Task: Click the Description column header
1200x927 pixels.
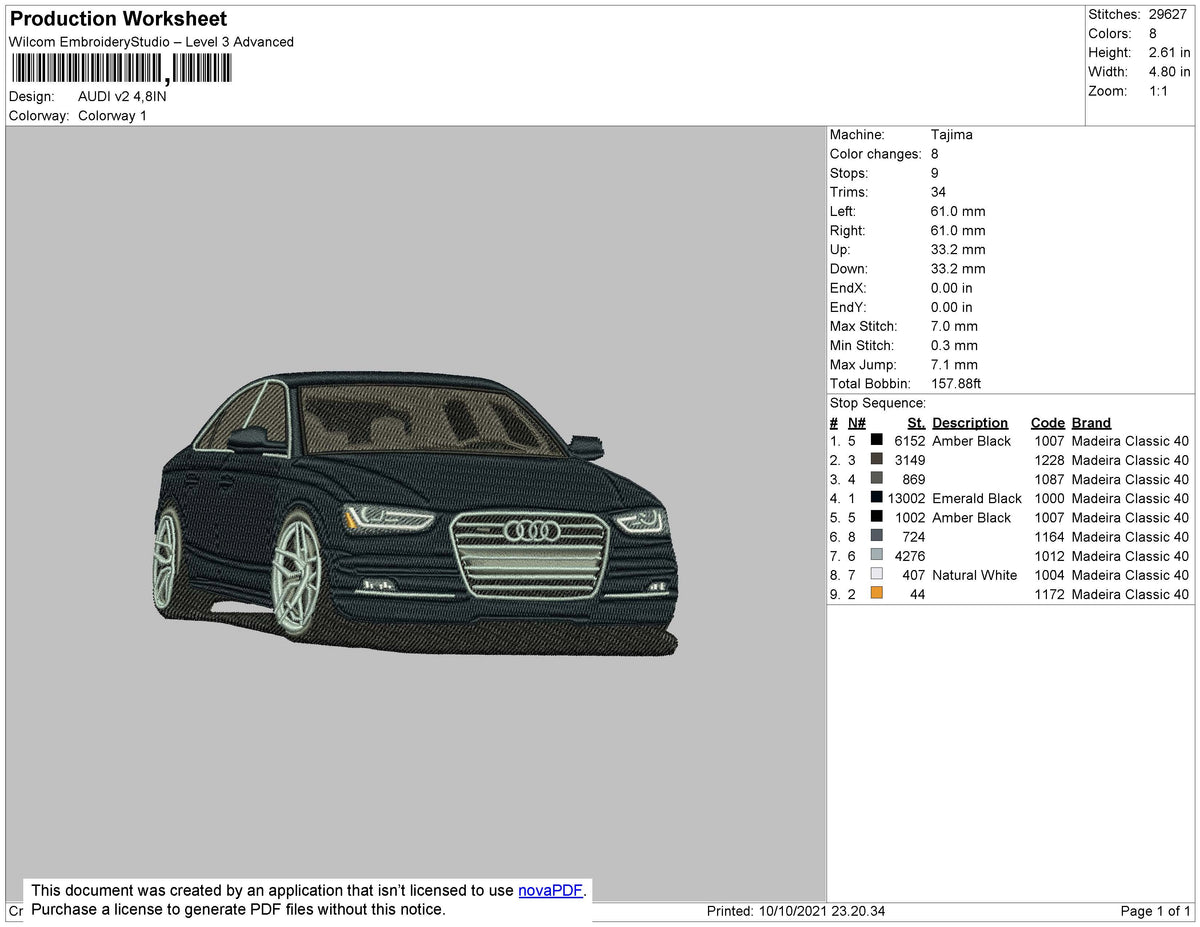Action: (969, 423)
